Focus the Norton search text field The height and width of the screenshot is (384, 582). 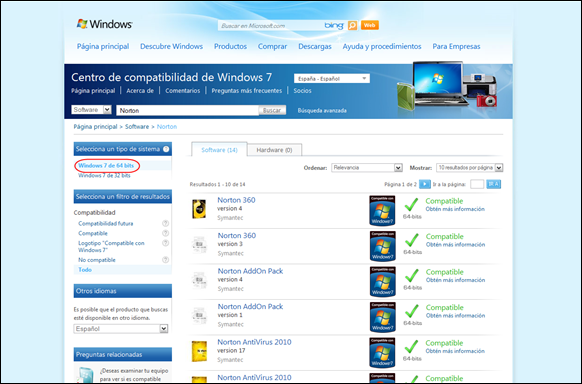[x=187, y=110]
